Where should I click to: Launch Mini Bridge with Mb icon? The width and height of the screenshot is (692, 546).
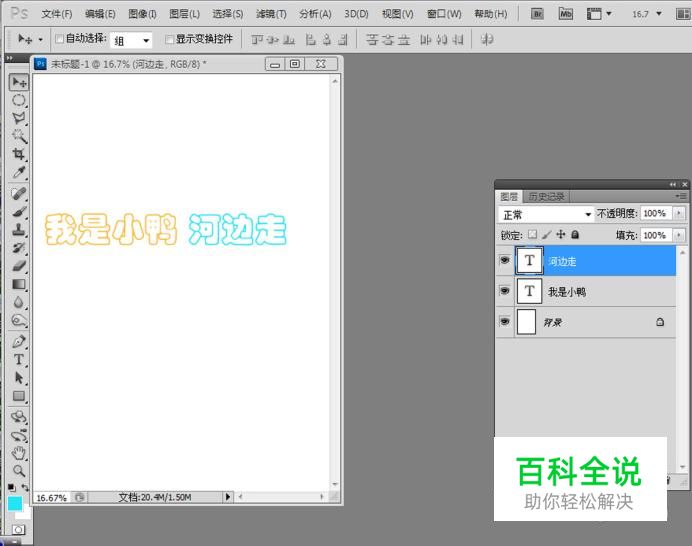(566, 14)
